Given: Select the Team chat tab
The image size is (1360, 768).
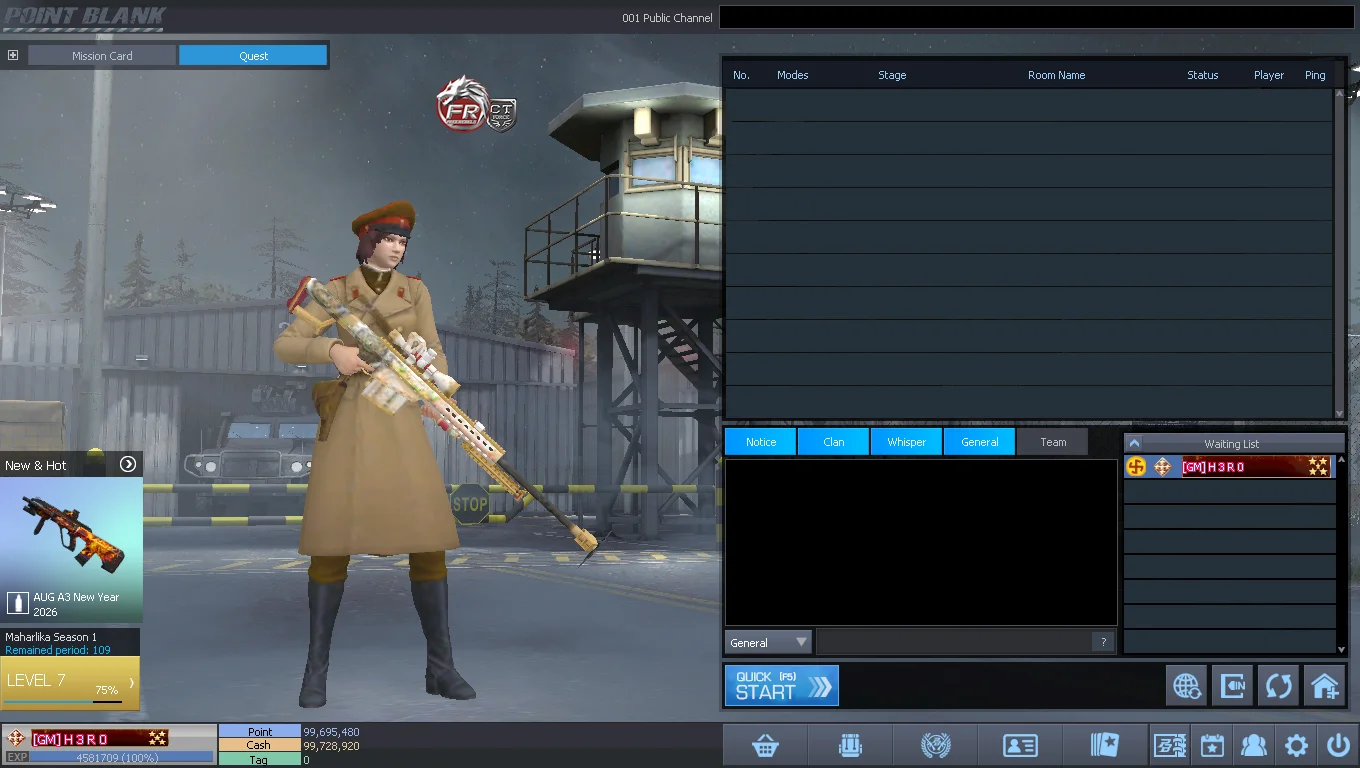Looking at the screenshot, I should coord(1053,442).
